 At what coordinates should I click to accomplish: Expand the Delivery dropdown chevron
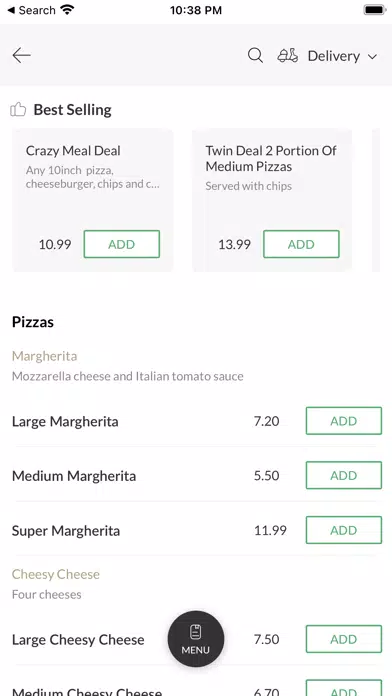click(372, 56)
